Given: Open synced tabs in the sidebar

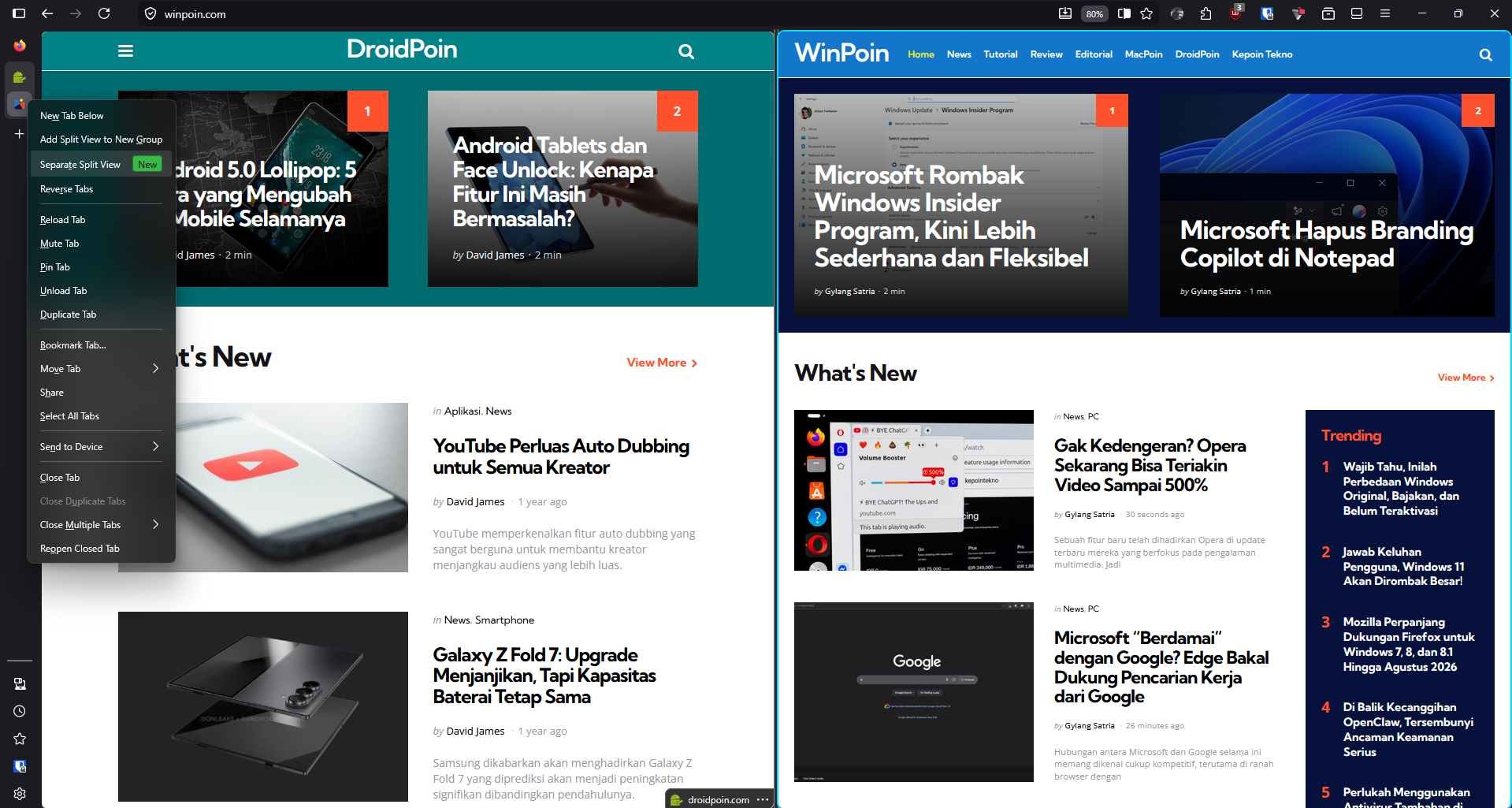Looking at the screenshot, I should (x=20, y=683).
